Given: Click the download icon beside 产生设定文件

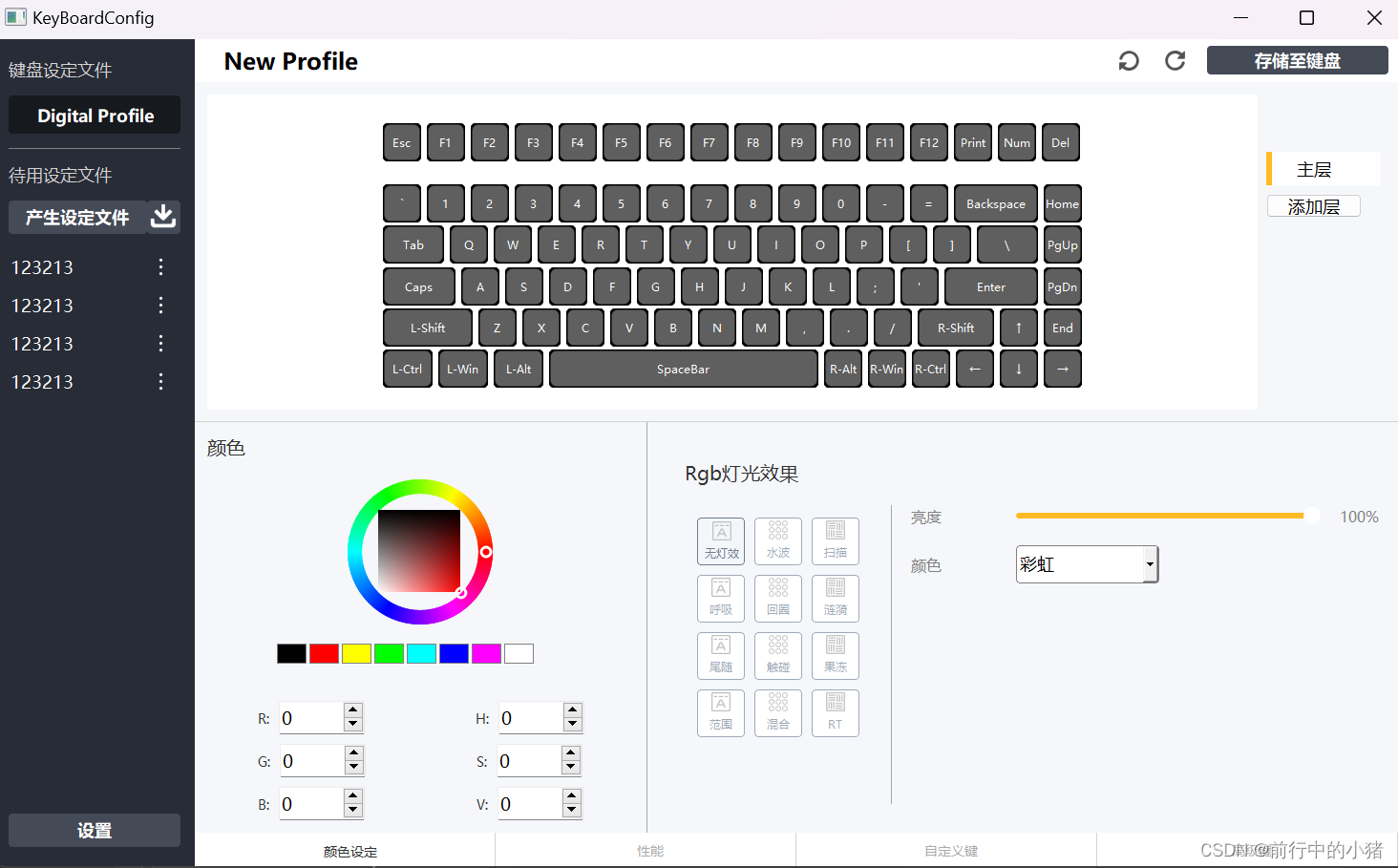Looking at the screenshot, I should coord(163,217).
